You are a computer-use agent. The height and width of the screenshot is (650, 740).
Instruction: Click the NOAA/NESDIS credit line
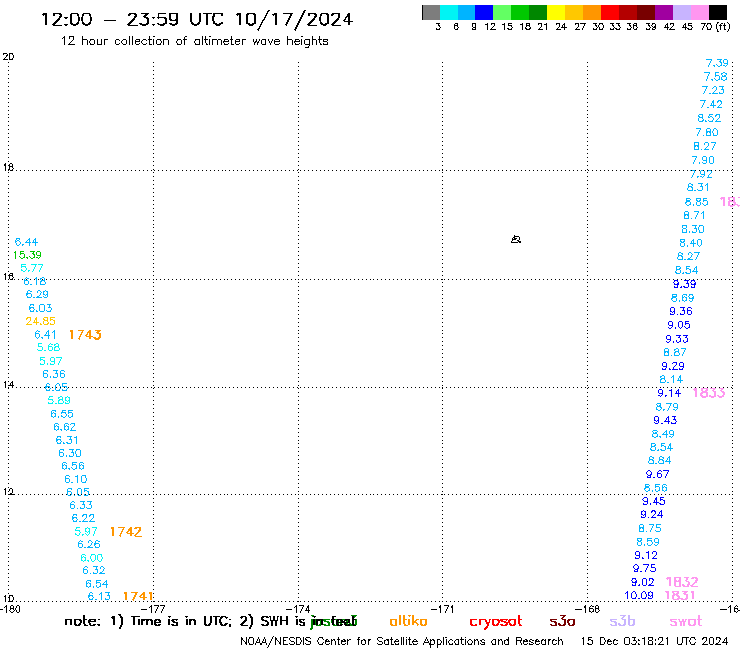click(x=402, y=641)
